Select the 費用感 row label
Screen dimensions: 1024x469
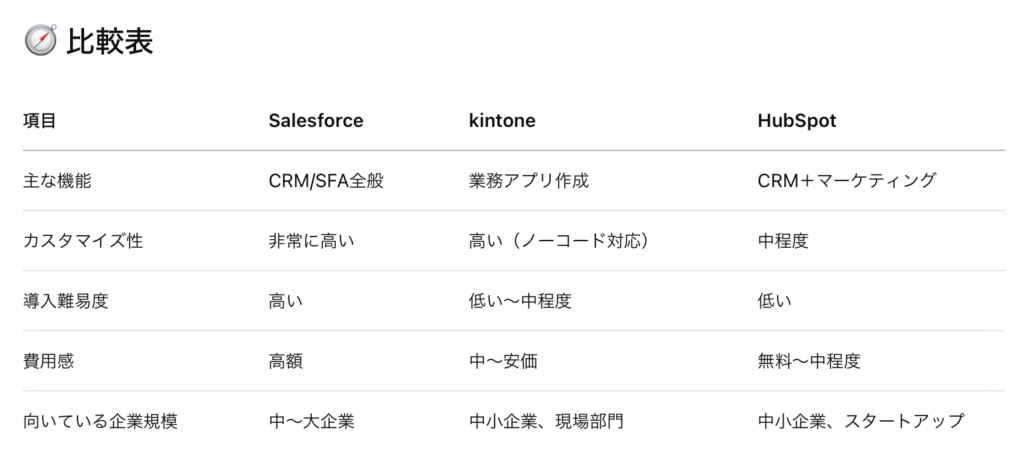click(48, 361)
